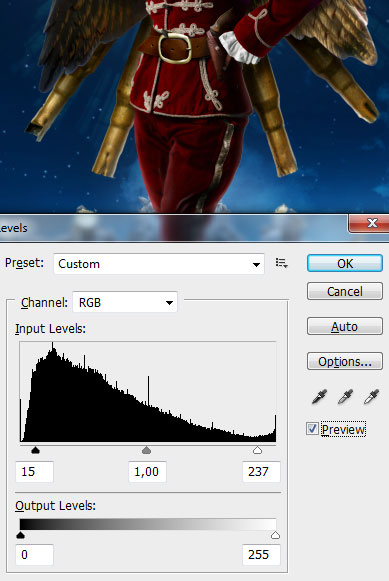Focus the gamma field showing 1,00
This screenshot has width=389, height=581.
coord(147,472)
